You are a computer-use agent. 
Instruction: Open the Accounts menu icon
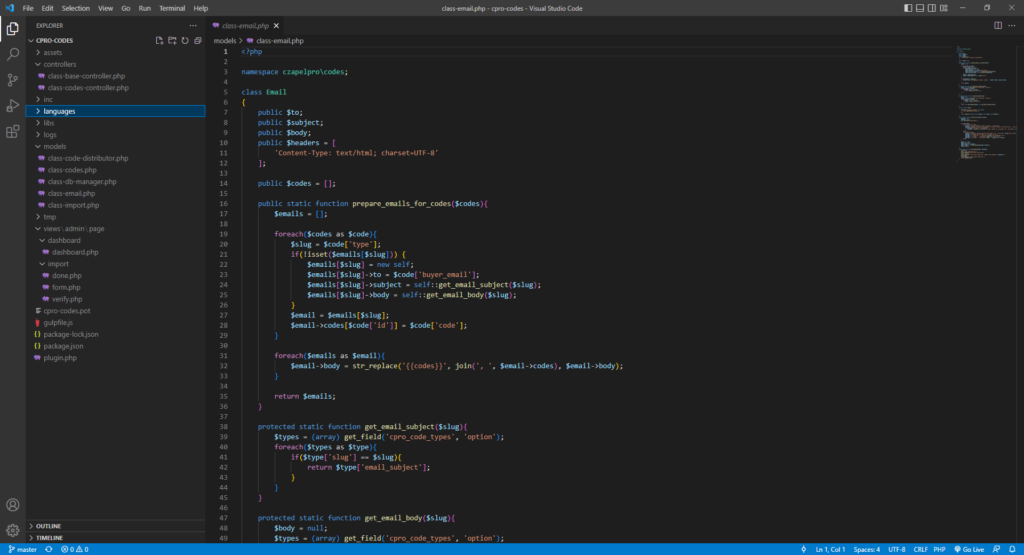(x=12, y=505)
